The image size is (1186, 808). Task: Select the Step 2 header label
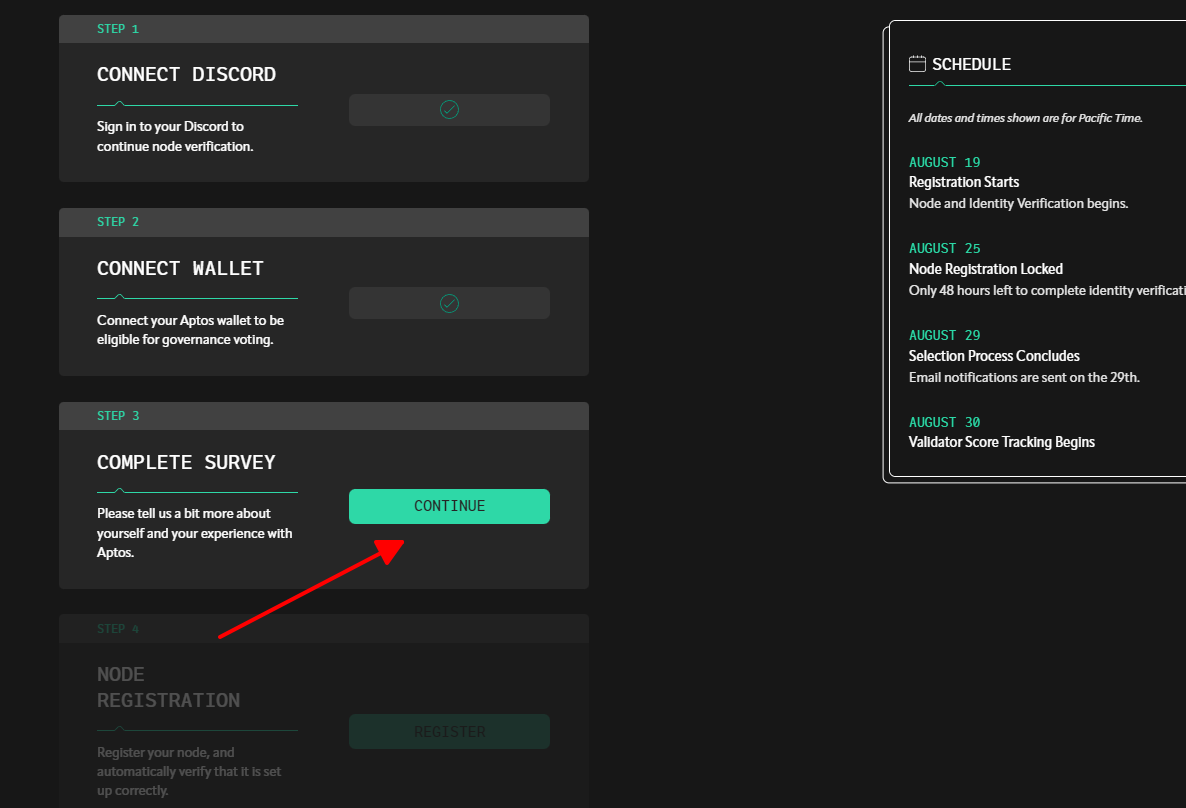point(118,222)
